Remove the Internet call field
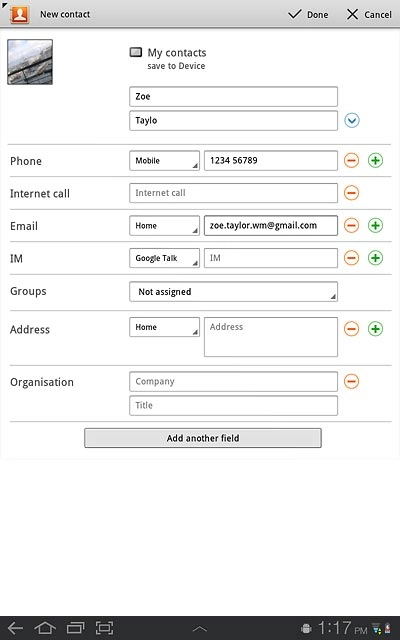 (351, 193)
